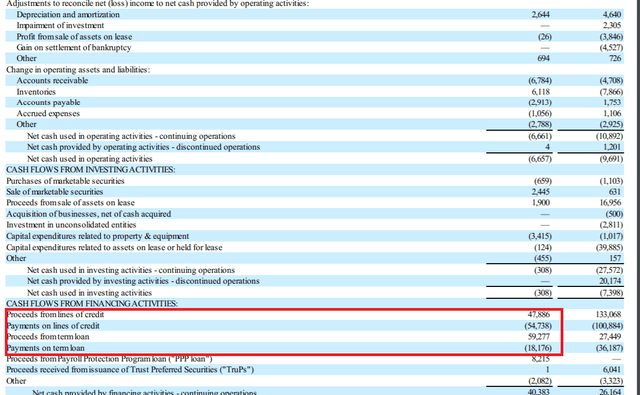The image size is (640, 395).
Task: Select the 'Impairment of investment' label
Action: (x=60, y=26)
